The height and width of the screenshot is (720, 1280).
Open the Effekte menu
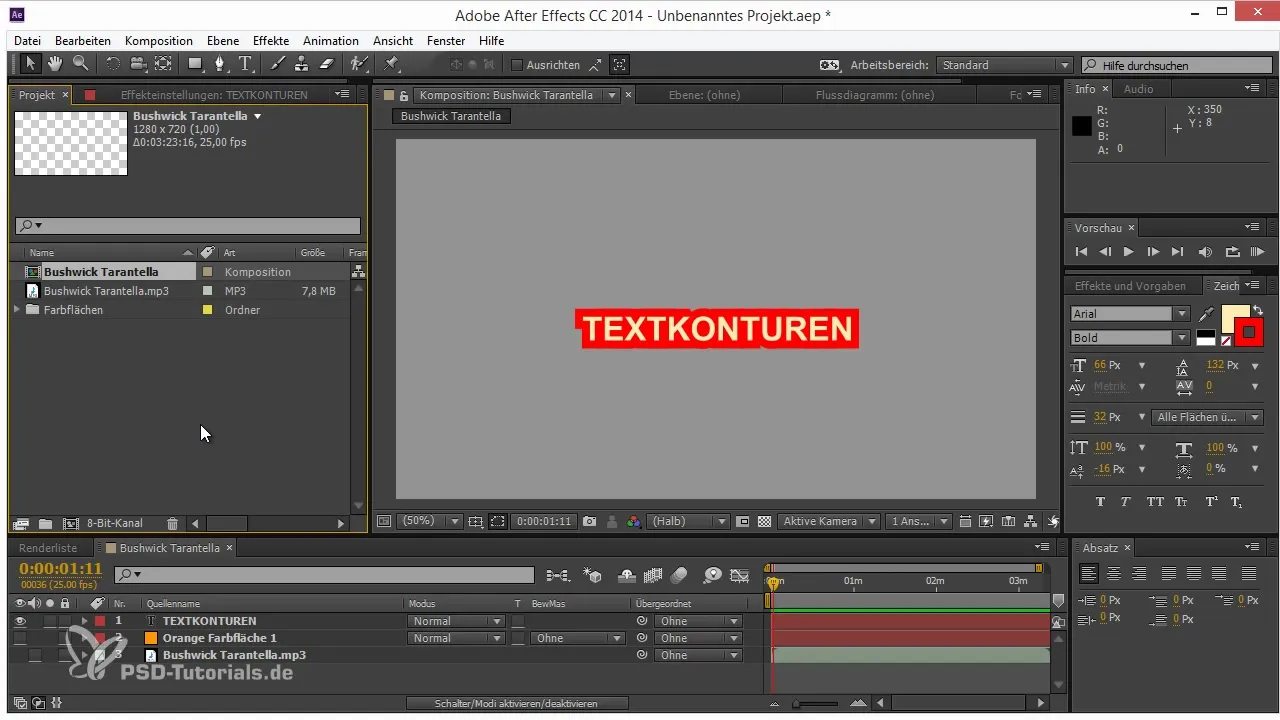coord(271,41)
